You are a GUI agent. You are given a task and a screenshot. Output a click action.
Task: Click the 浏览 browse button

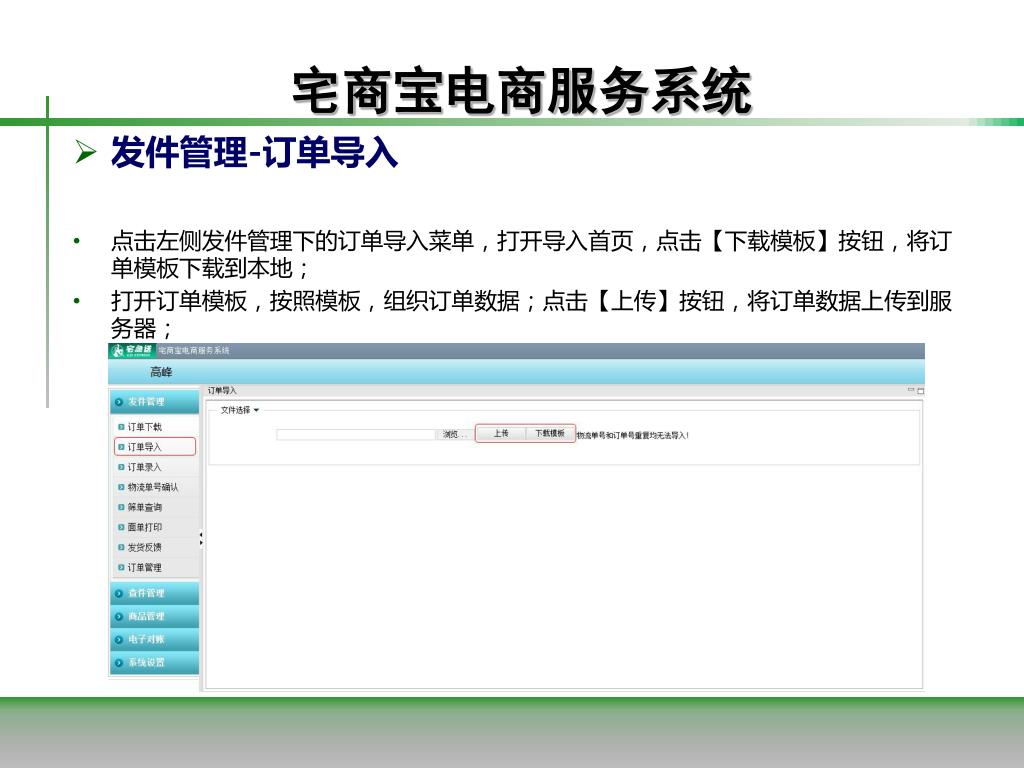(x=455, y=435)
